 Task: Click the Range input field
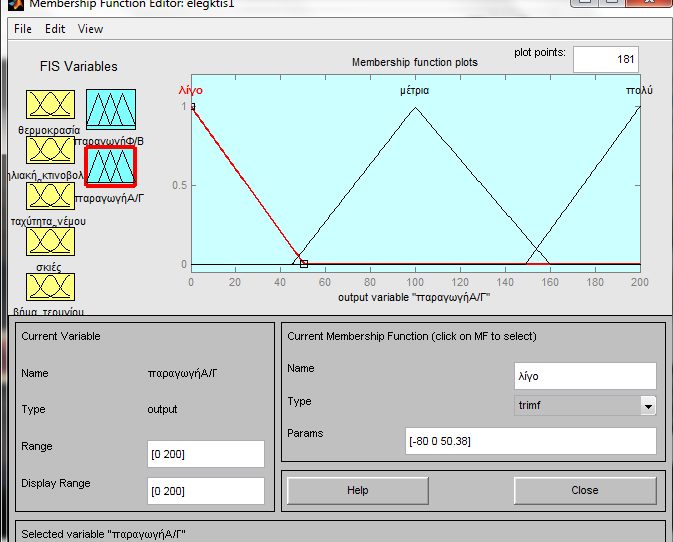[206, 454]
